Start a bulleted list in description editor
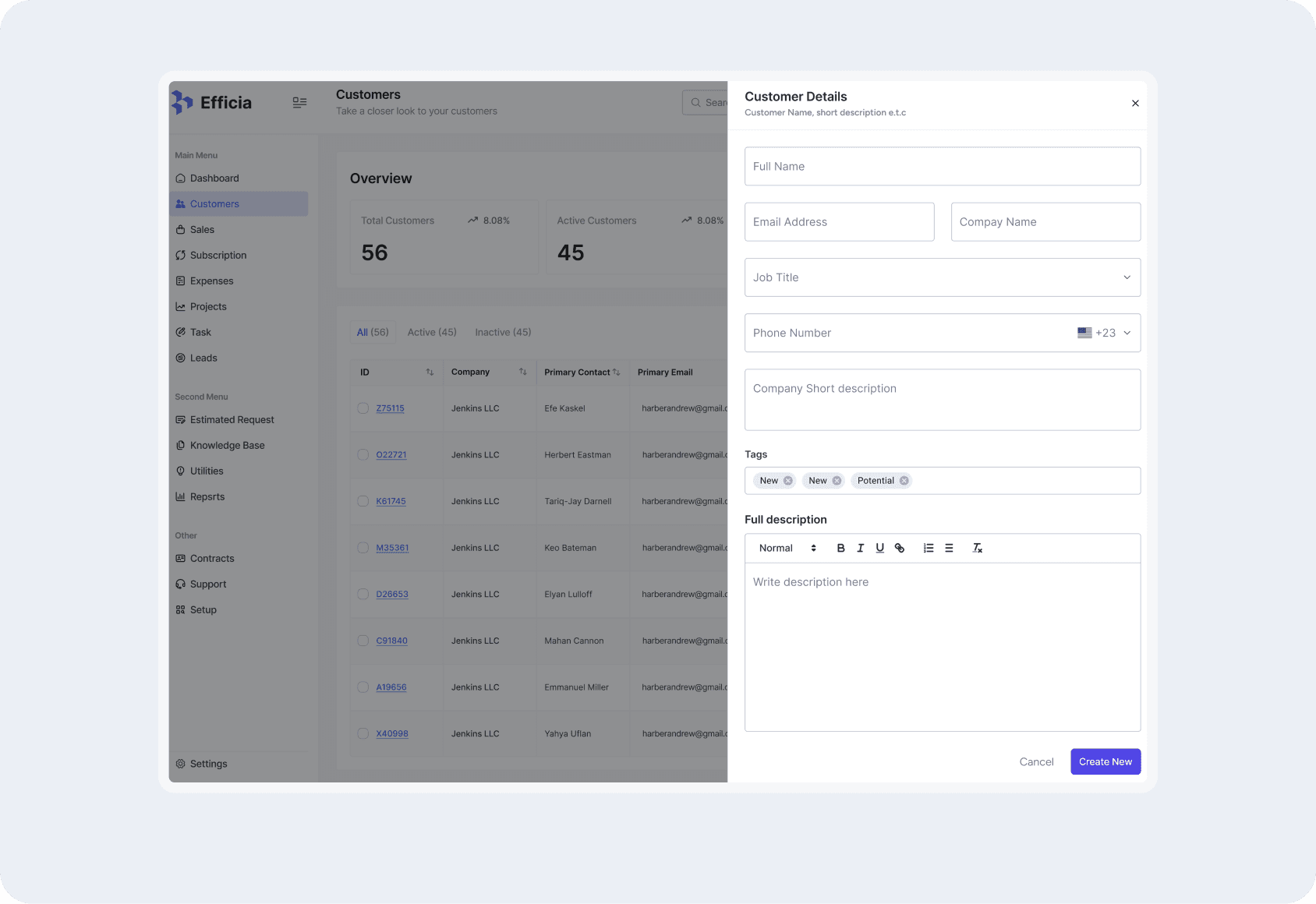1316x904 pixels. point(949,548)
